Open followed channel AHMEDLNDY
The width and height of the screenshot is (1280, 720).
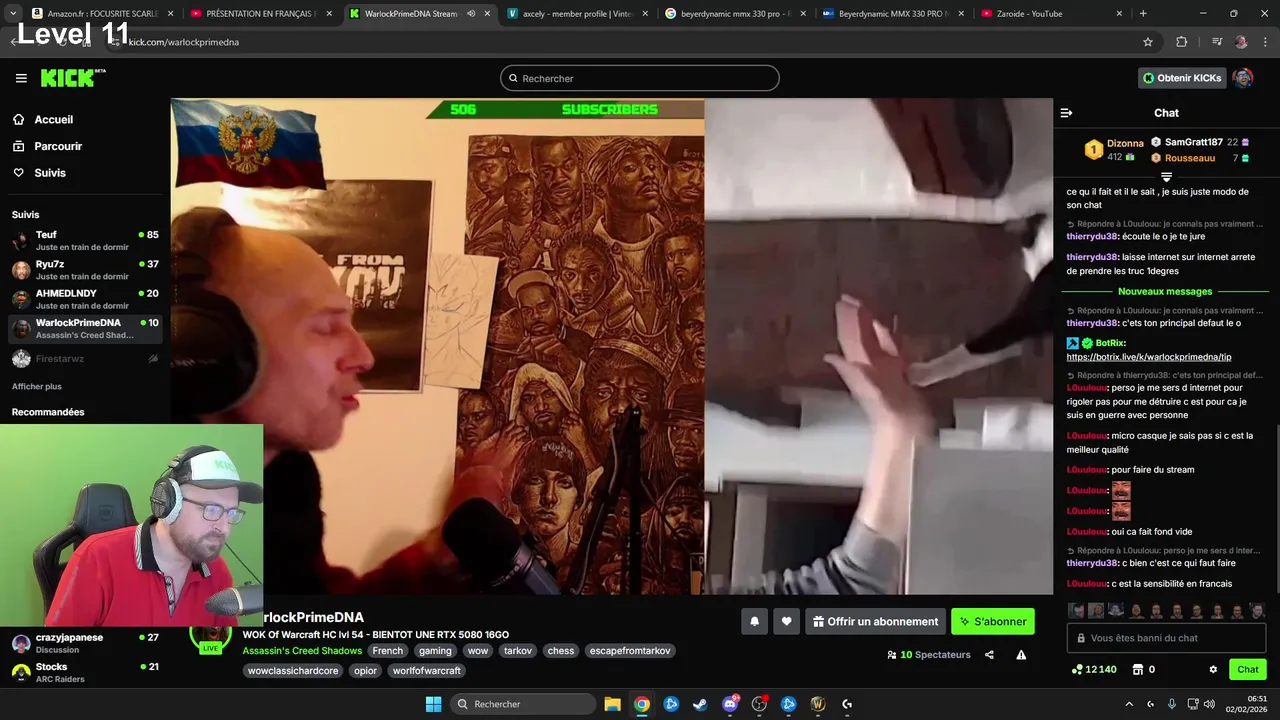85,299
